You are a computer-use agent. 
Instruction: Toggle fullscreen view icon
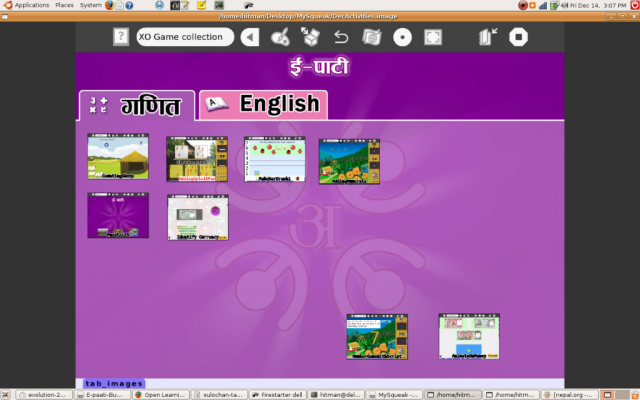(x=433, y=37)
